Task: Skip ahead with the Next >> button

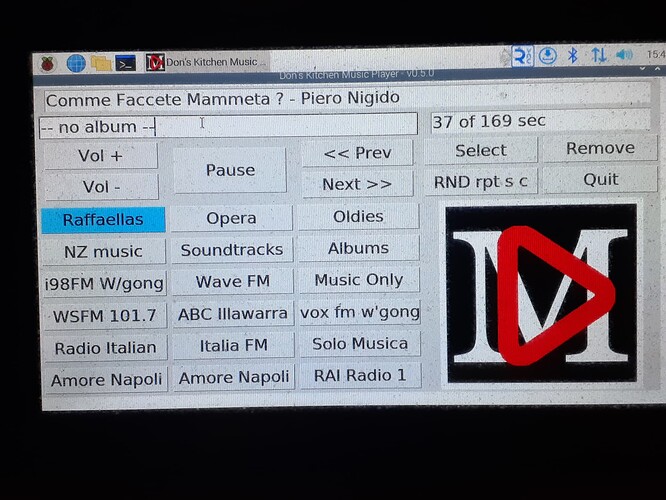Action: point(358,184)
